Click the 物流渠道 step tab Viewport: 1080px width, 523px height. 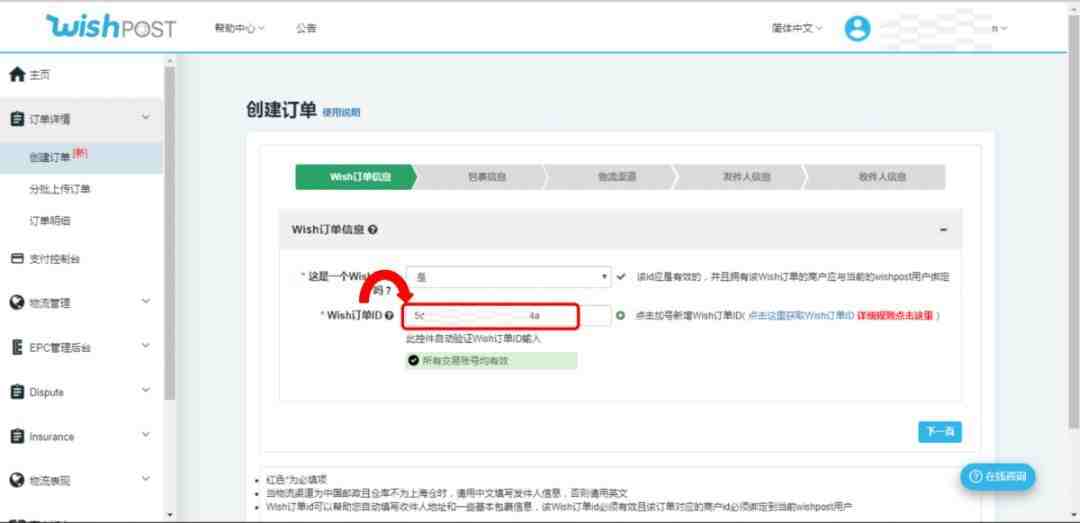click(x=616, y=176)
